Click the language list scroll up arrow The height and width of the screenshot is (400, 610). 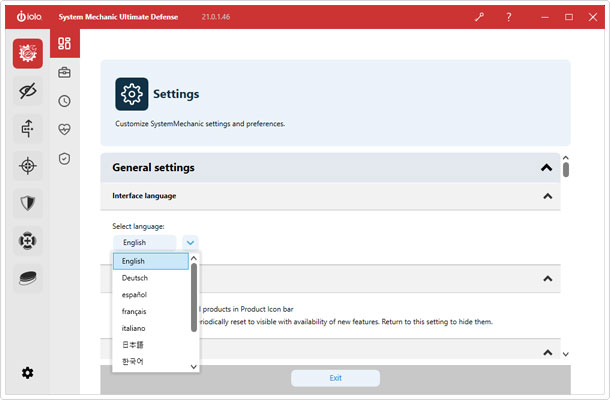tap(194, 258)
